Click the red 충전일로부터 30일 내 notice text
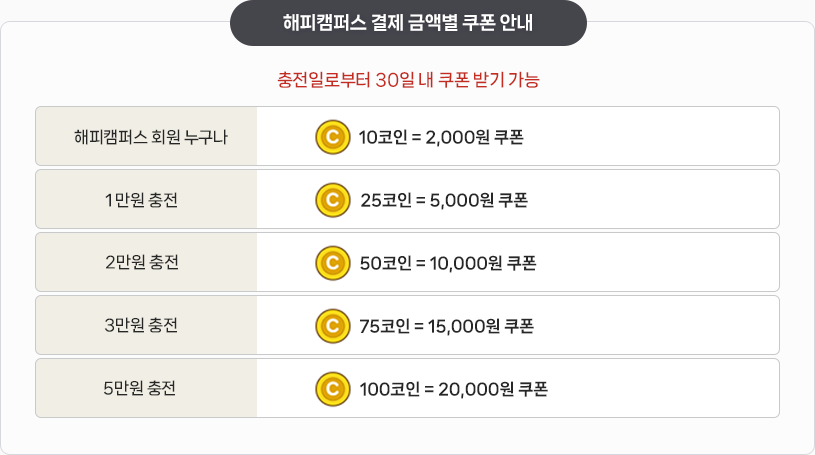Image resolution: width=815 pixels, height=455 pixels. coord(408,80)
